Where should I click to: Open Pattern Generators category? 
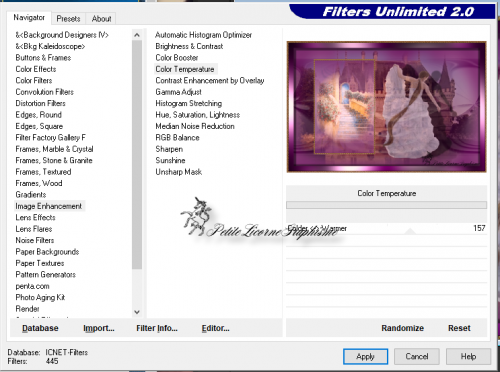[x=46, y=274]
